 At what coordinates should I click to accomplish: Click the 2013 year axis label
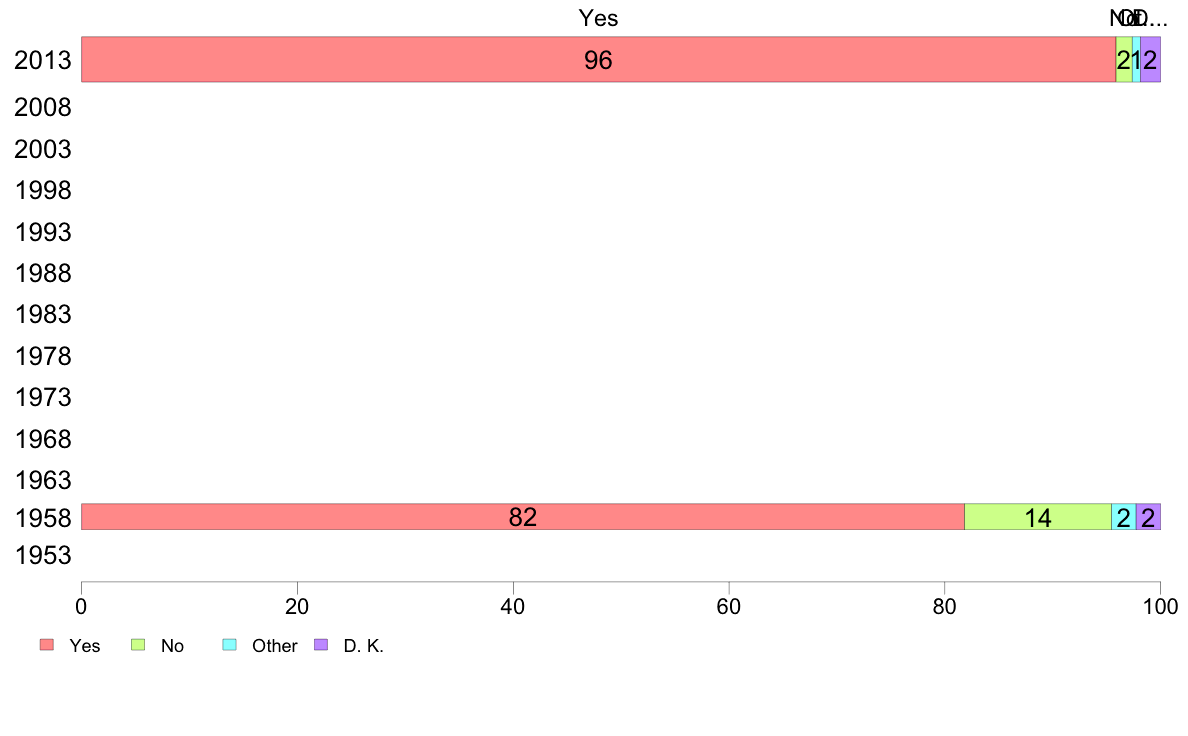coord(42,61)
